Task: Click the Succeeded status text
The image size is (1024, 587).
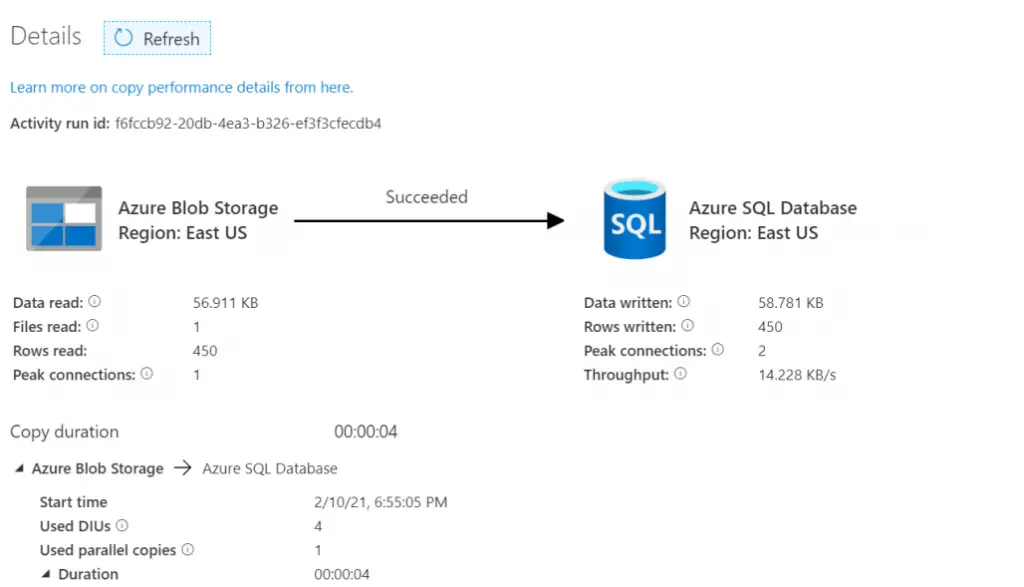Action: 426,197
